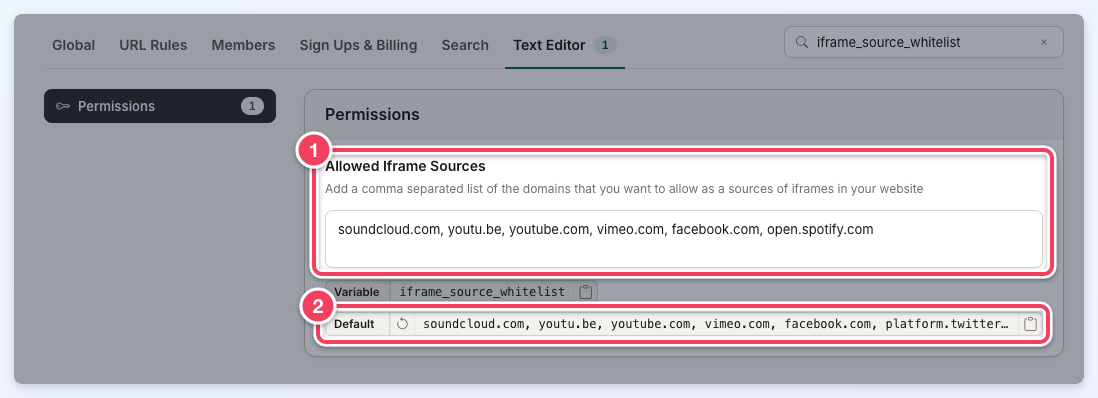Reset to default with the revert icon
1098x398 pixels.
(402, 324)
